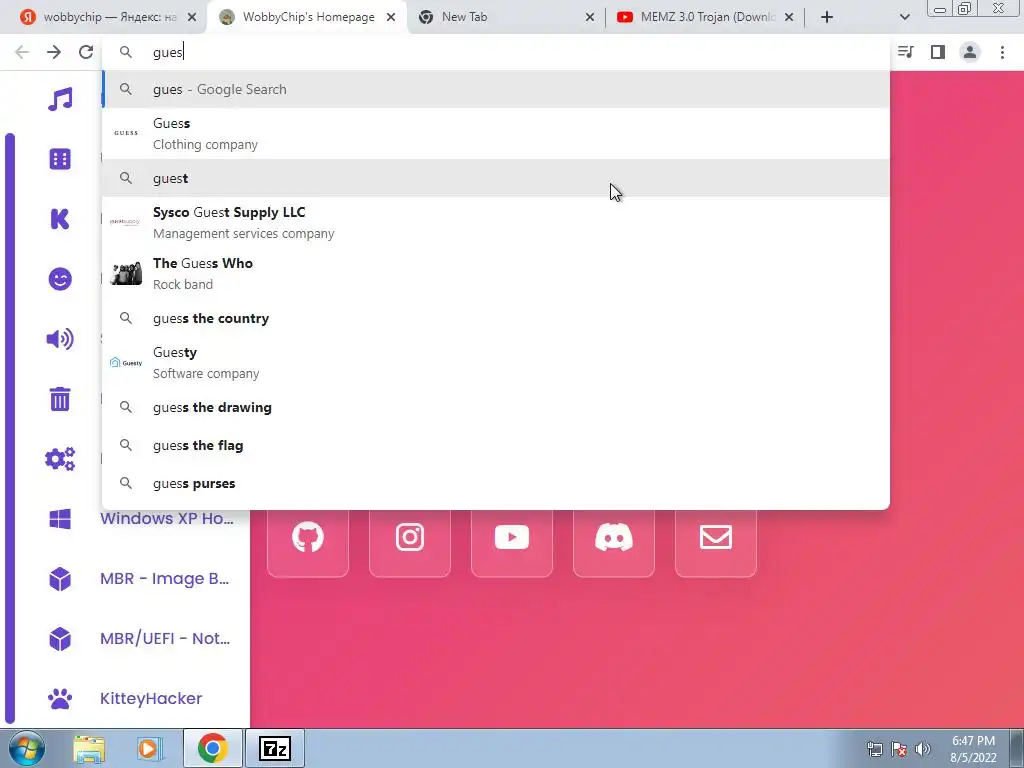
Task: Select The Guess Who Rock band suggestion
Action: pyautogui.click(x=496, y=274)
